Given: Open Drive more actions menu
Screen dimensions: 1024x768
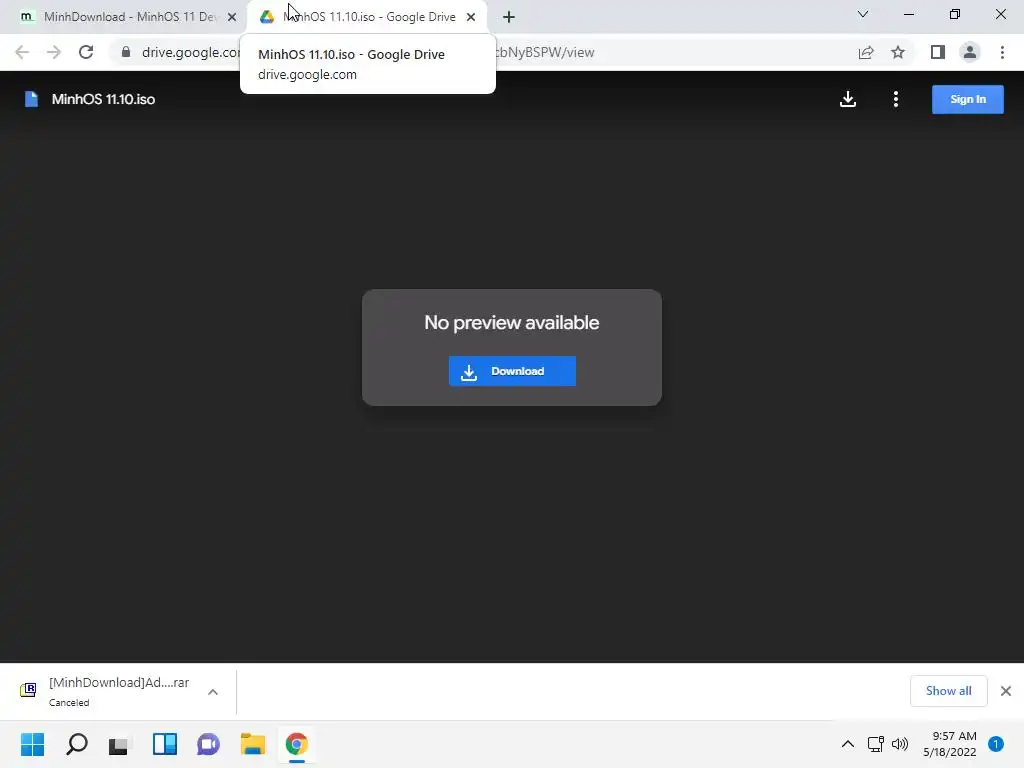Looking at the screenshot, I should click(x=895, y=99).
